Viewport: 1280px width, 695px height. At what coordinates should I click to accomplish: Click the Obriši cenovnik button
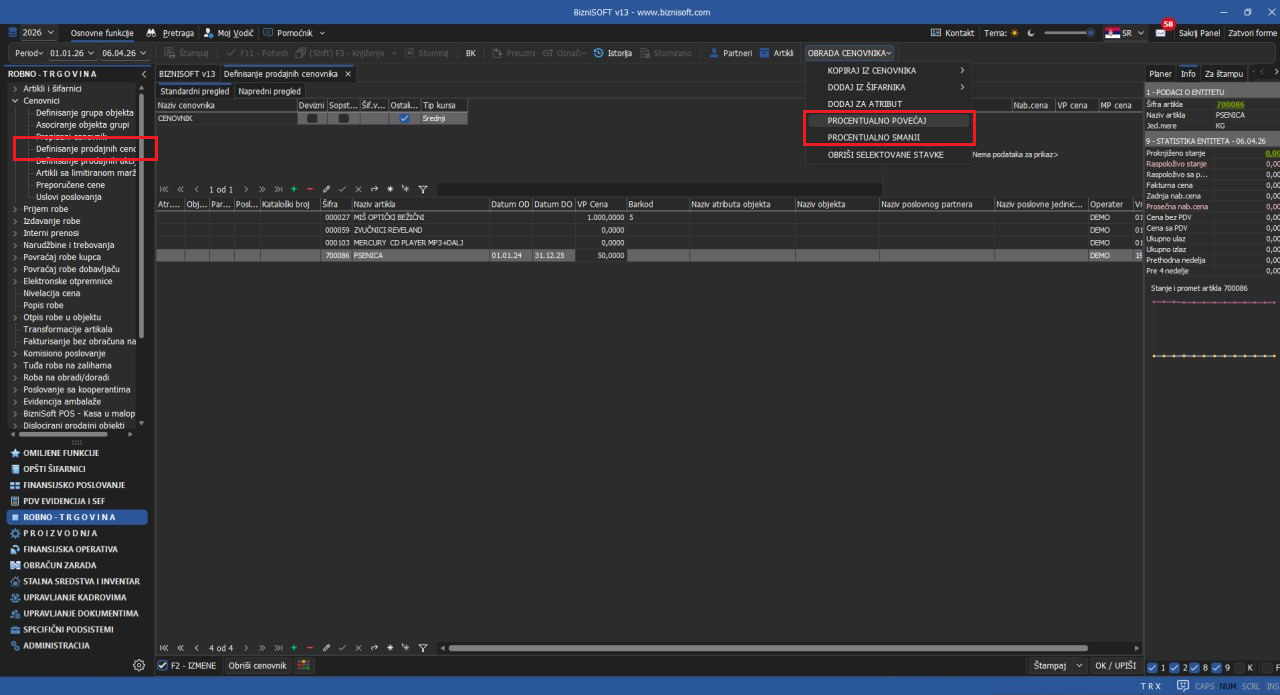[257, 665]
